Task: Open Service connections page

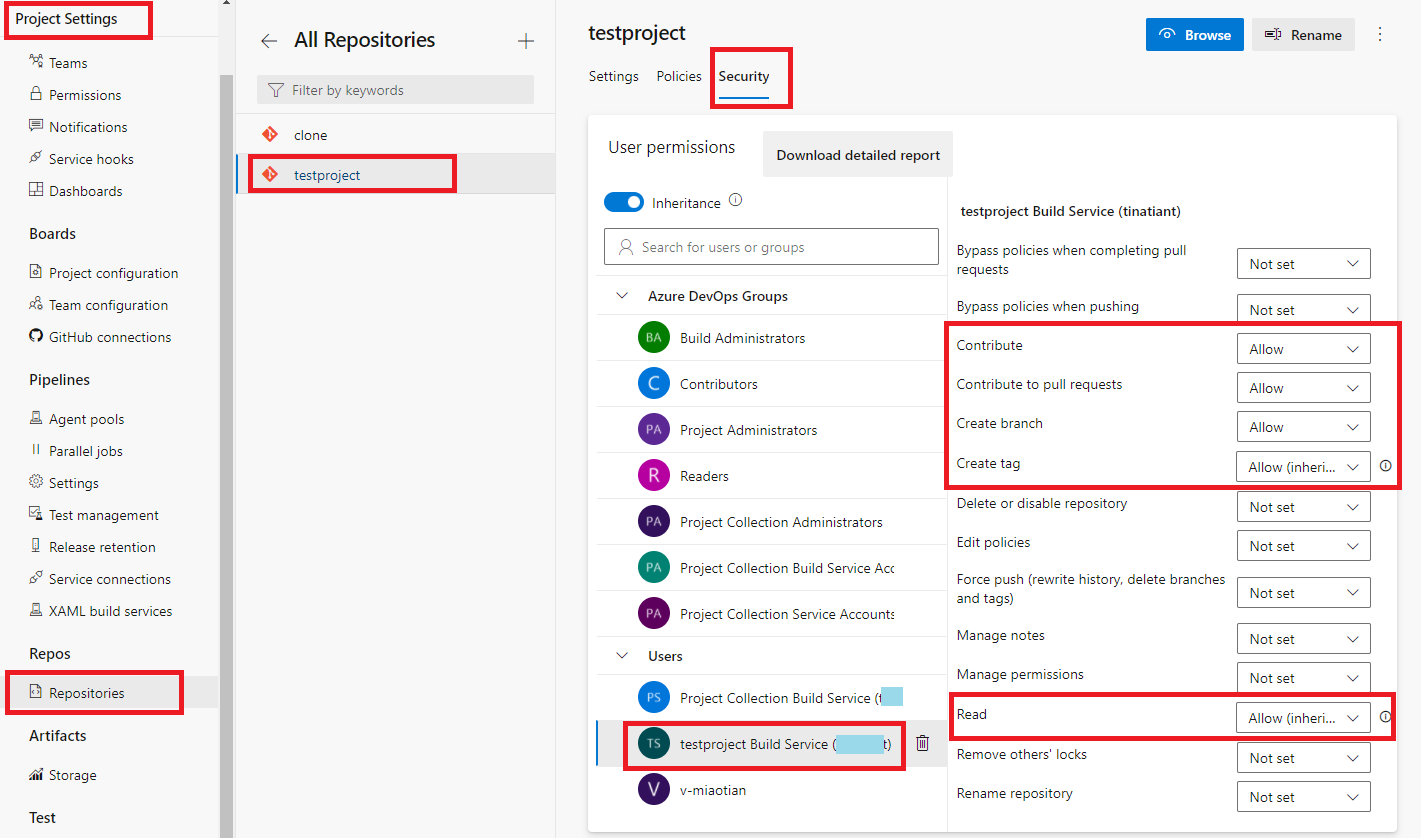Action: [109, 579]
